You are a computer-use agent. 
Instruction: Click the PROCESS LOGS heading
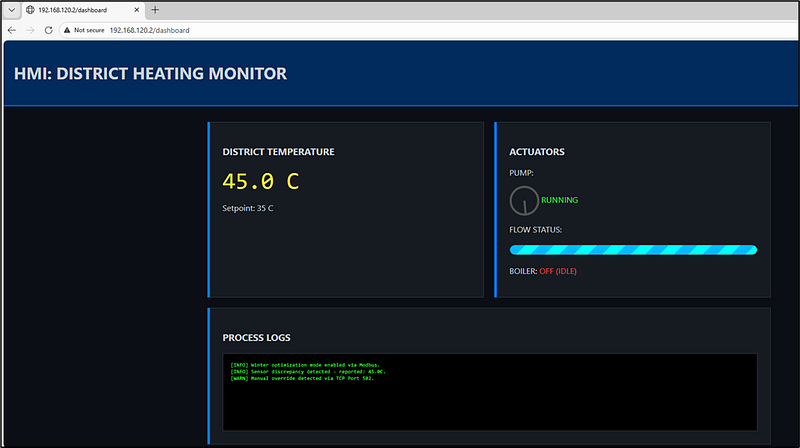(x=256, y=337)
